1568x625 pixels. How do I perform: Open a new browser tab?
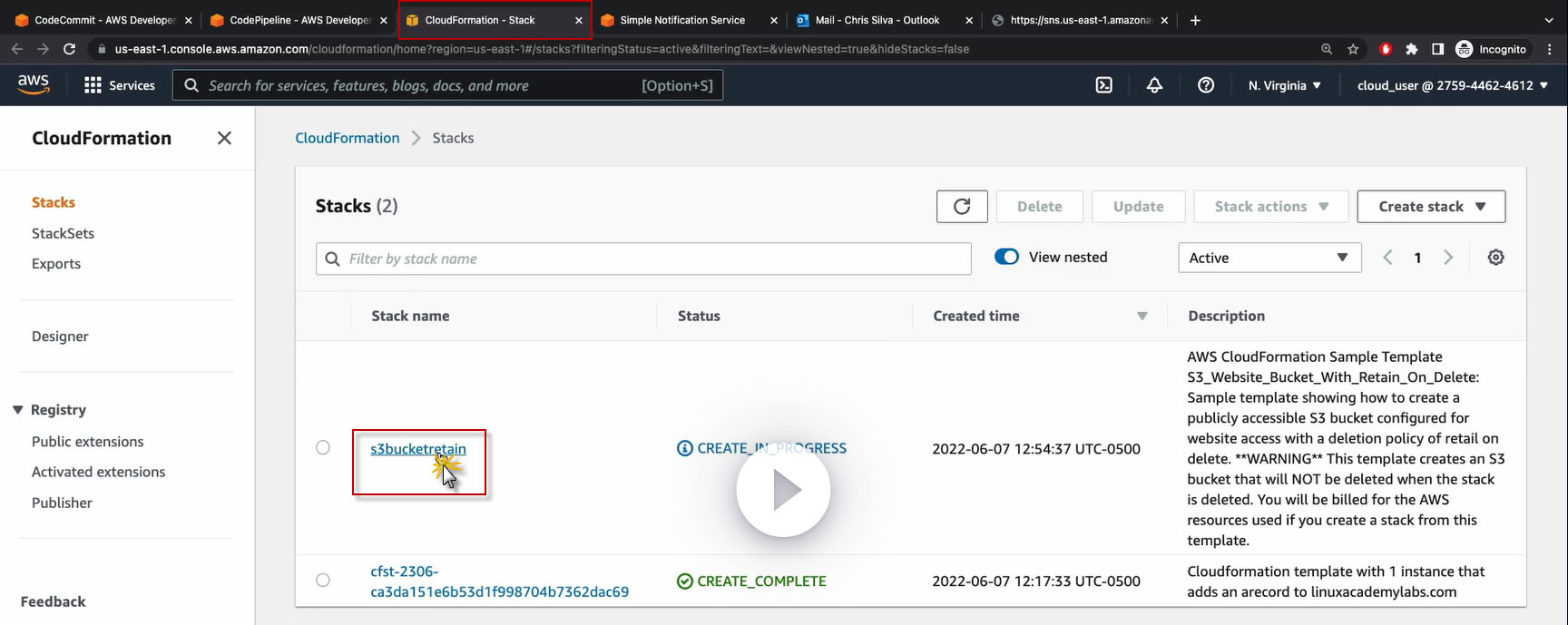click(x=1195, y=20)
